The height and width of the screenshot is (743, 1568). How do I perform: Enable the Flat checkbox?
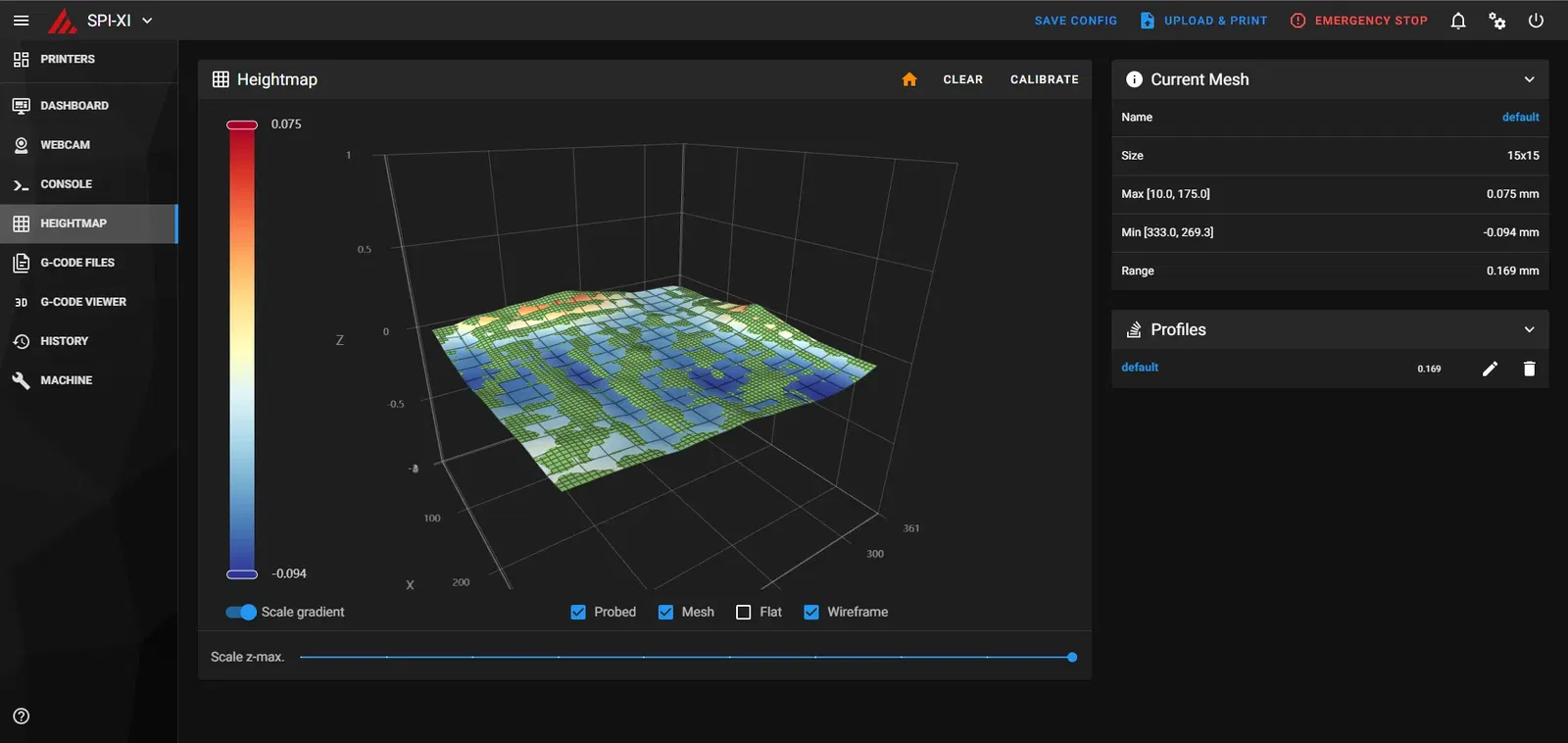[x=744, y=612]
